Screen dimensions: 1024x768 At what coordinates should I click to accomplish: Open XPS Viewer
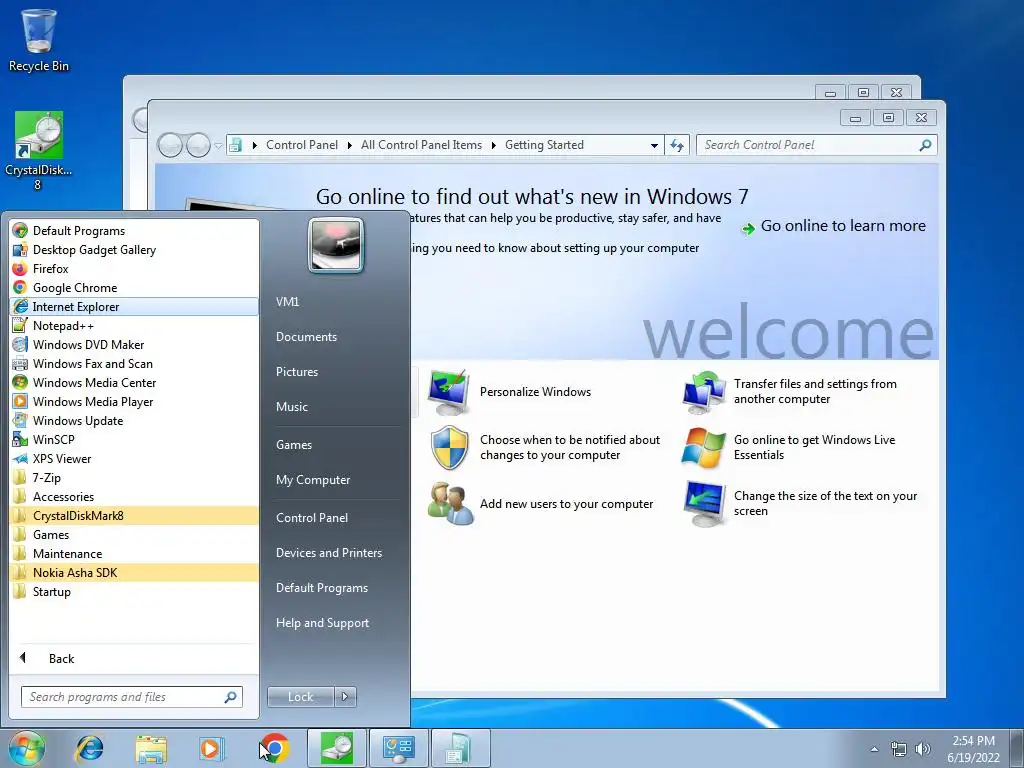point(134,458)
